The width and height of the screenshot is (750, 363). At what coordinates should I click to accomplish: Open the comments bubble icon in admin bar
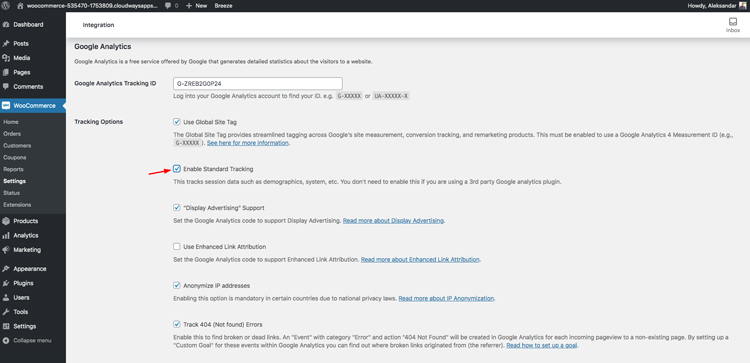click(x=168, y=6)
